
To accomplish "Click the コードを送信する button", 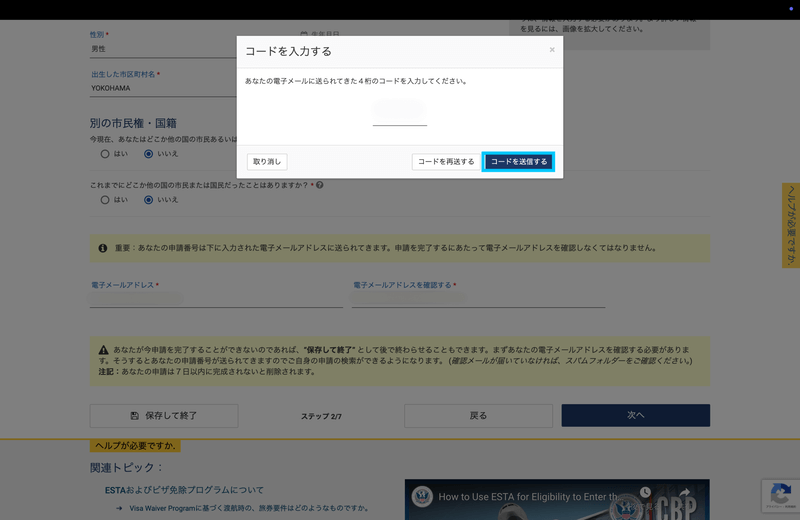I will [x=518, y=162].
